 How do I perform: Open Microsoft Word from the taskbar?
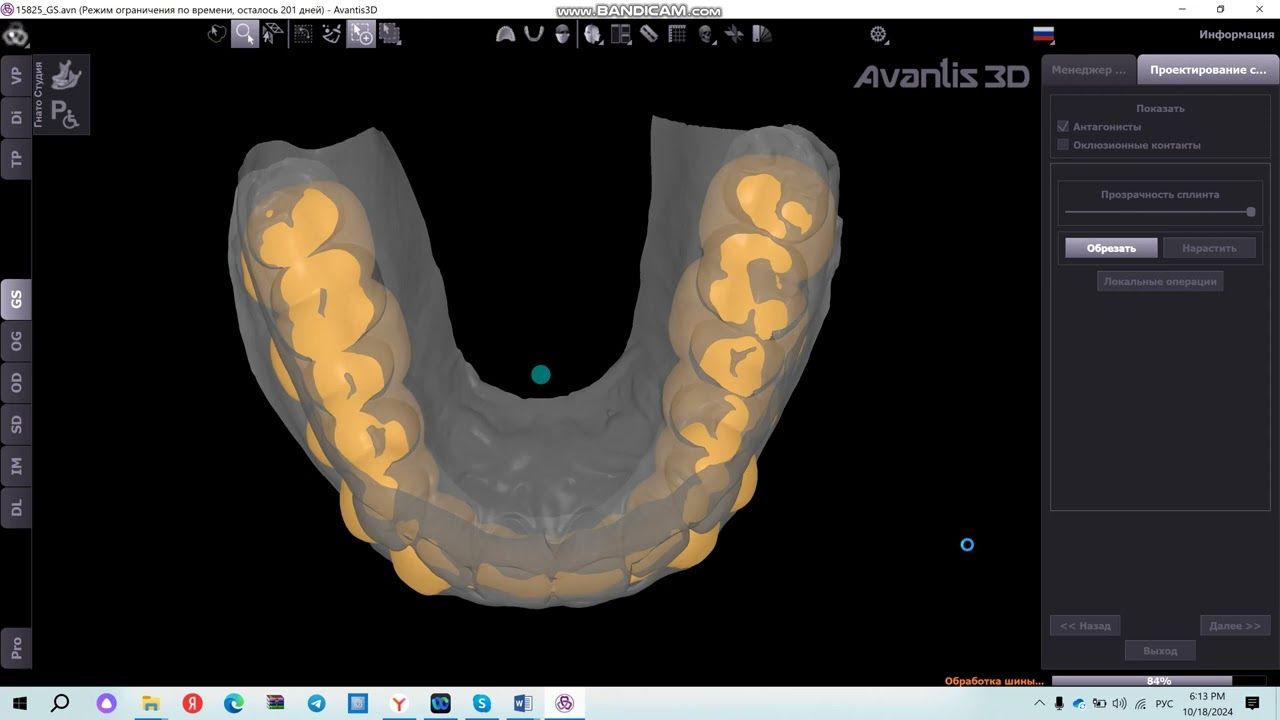tap(522, 703)
